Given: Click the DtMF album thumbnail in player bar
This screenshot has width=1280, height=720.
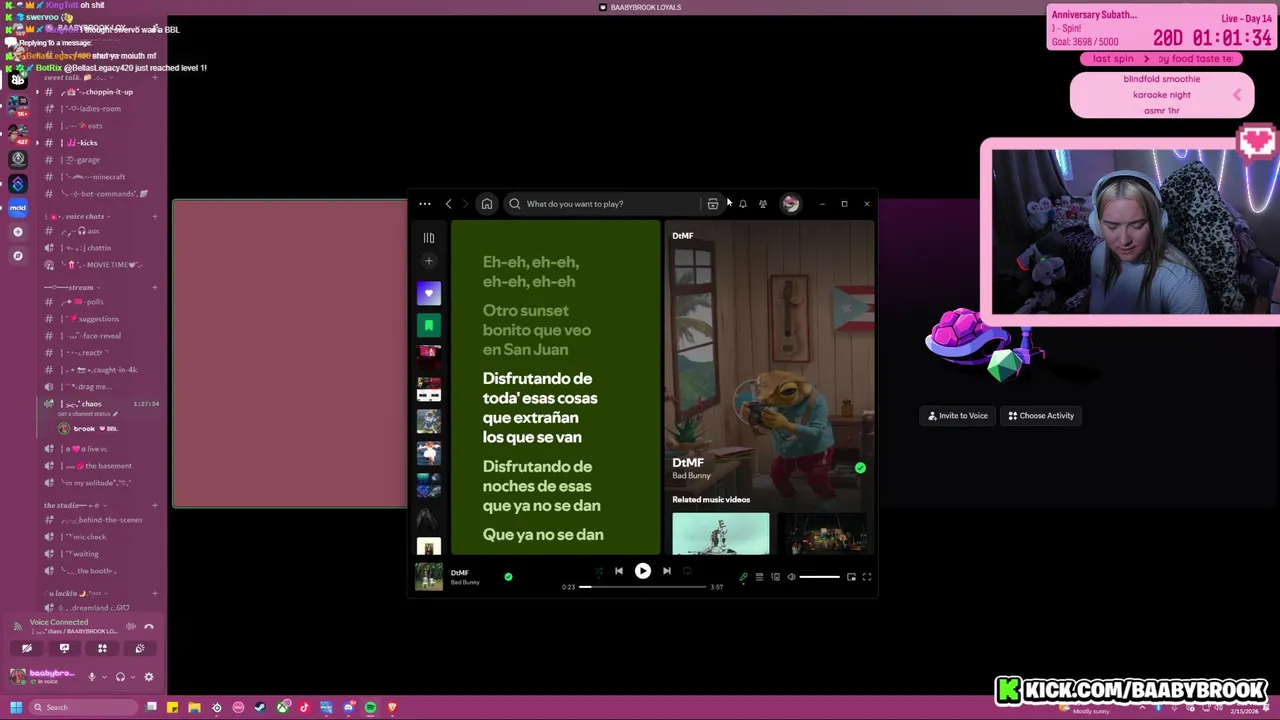Looking at the screenshot, I should pyautogui.click(x=429, y=577).
